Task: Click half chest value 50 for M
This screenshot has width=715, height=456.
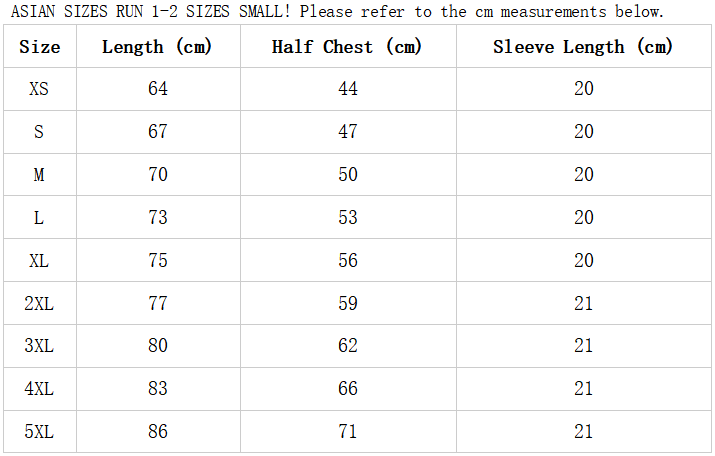Action: [x=348, y=175]
